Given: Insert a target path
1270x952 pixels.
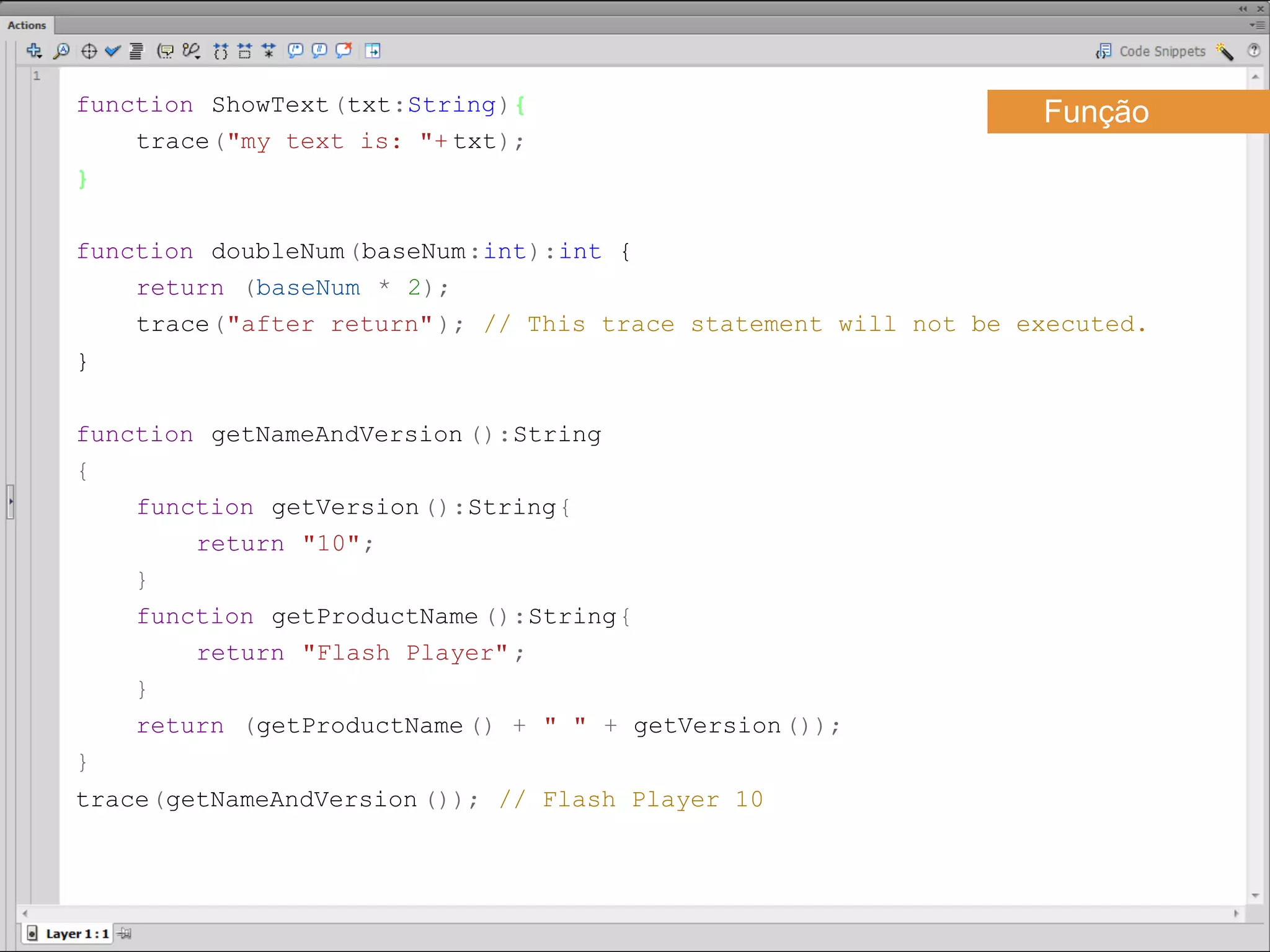Looking at the screenshot, I should 89,51.
